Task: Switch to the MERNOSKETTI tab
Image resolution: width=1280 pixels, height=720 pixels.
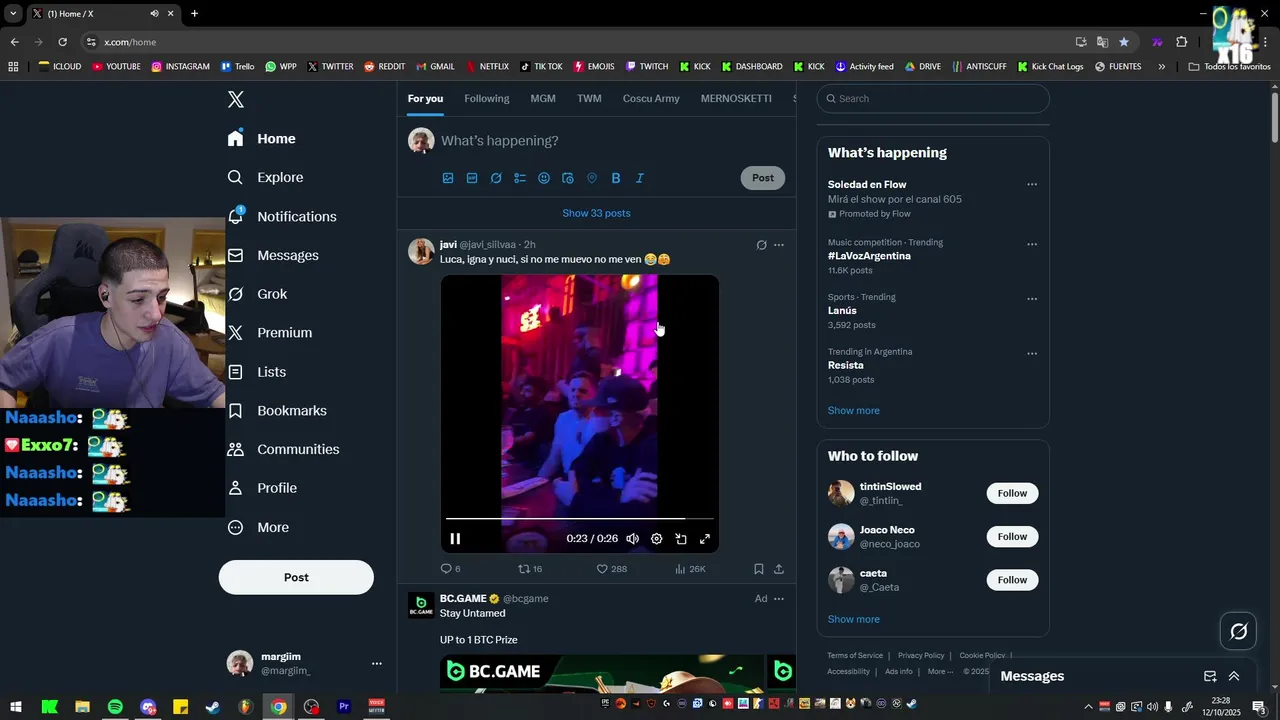Action: [x=736, y=98]
